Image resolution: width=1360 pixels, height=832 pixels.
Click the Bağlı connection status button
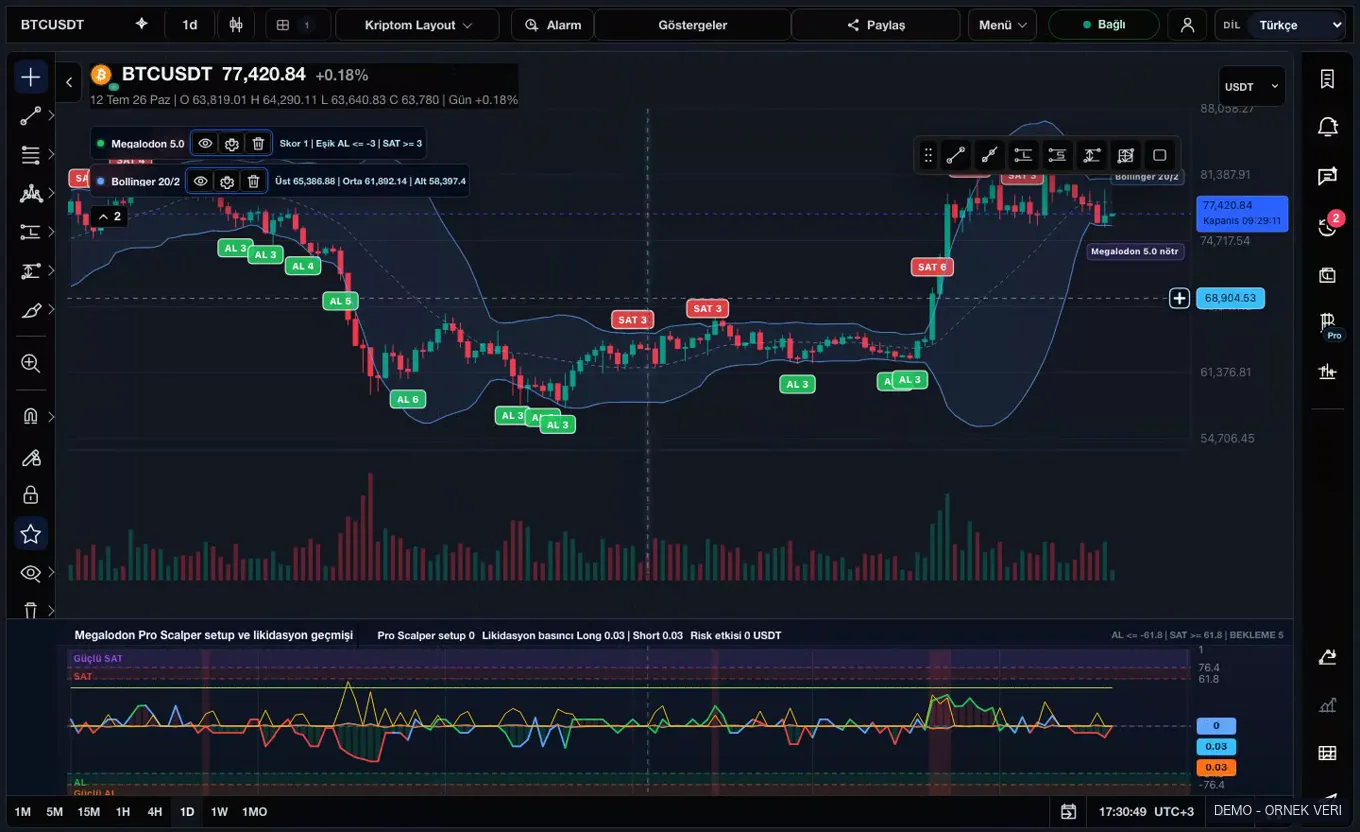click(1104, 25)
